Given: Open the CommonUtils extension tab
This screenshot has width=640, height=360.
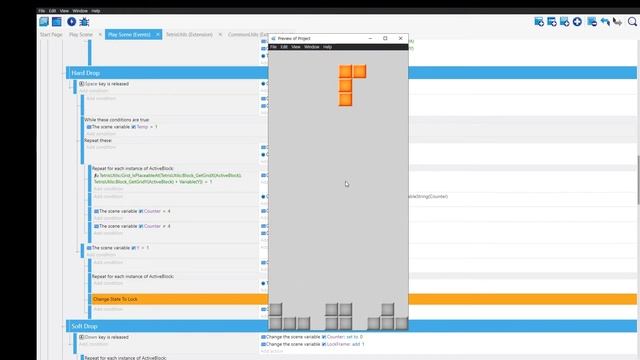Looking at the screenshot, I should 248,35.
